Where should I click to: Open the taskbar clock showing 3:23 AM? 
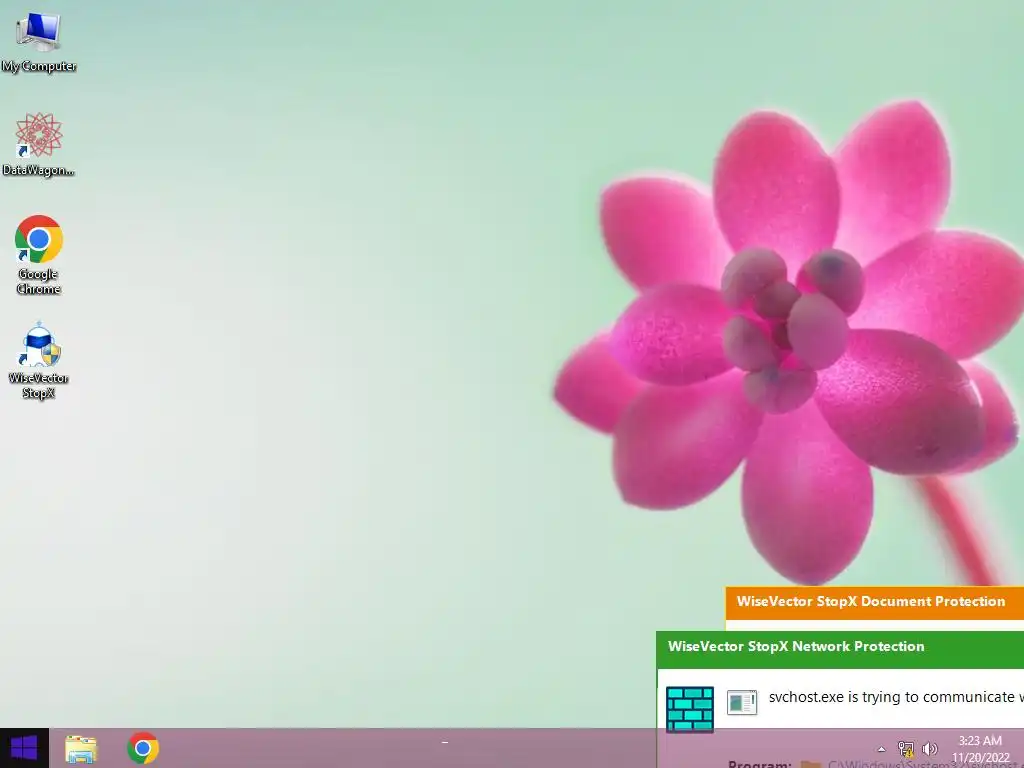(980, 749)
